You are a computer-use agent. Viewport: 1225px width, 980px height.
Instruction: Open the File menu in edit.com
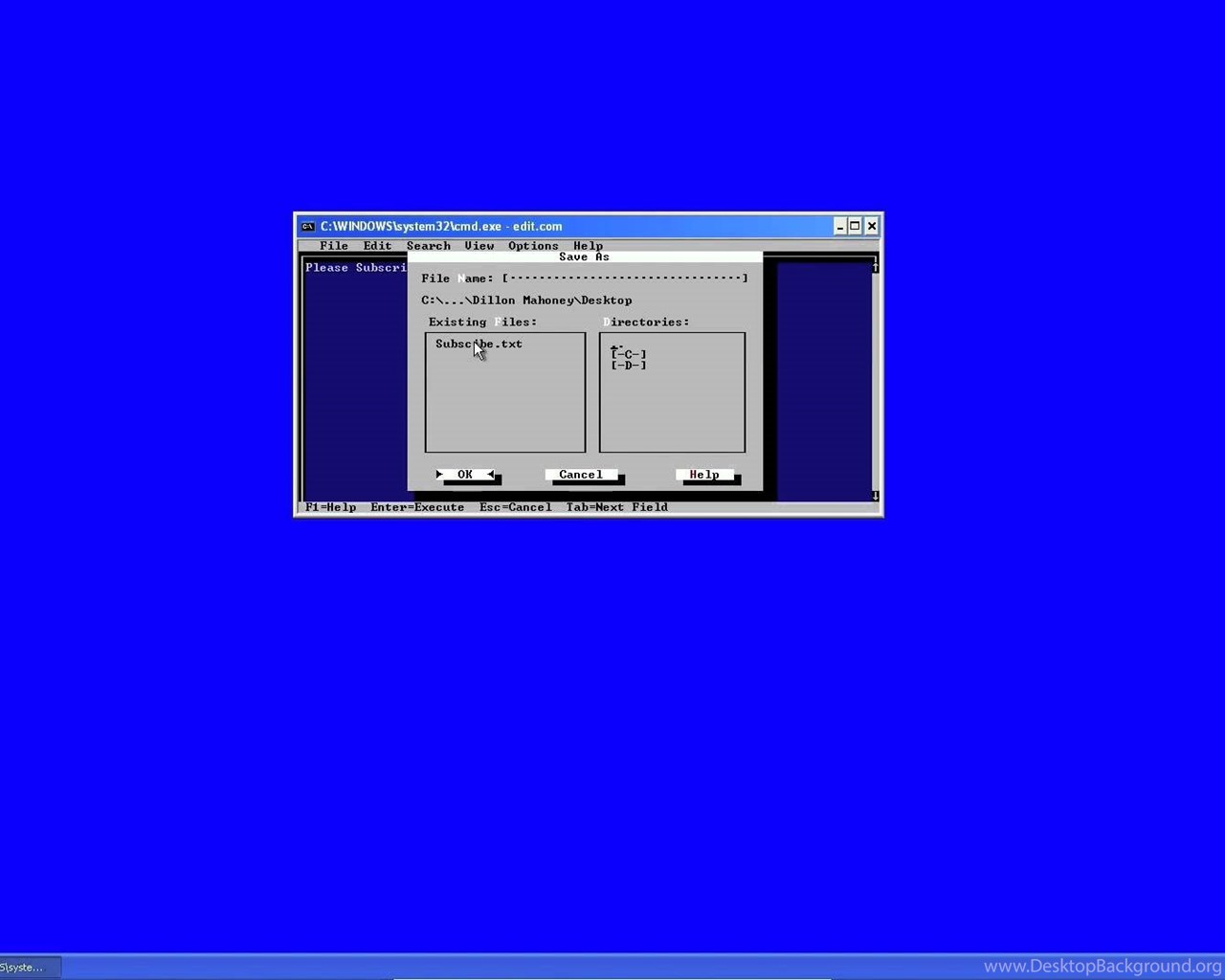tap(334, 246)
